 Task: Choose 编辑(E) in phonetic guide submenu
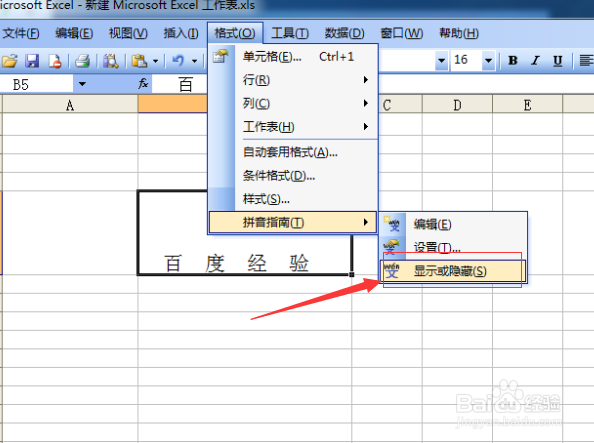[x=454, y=224]
